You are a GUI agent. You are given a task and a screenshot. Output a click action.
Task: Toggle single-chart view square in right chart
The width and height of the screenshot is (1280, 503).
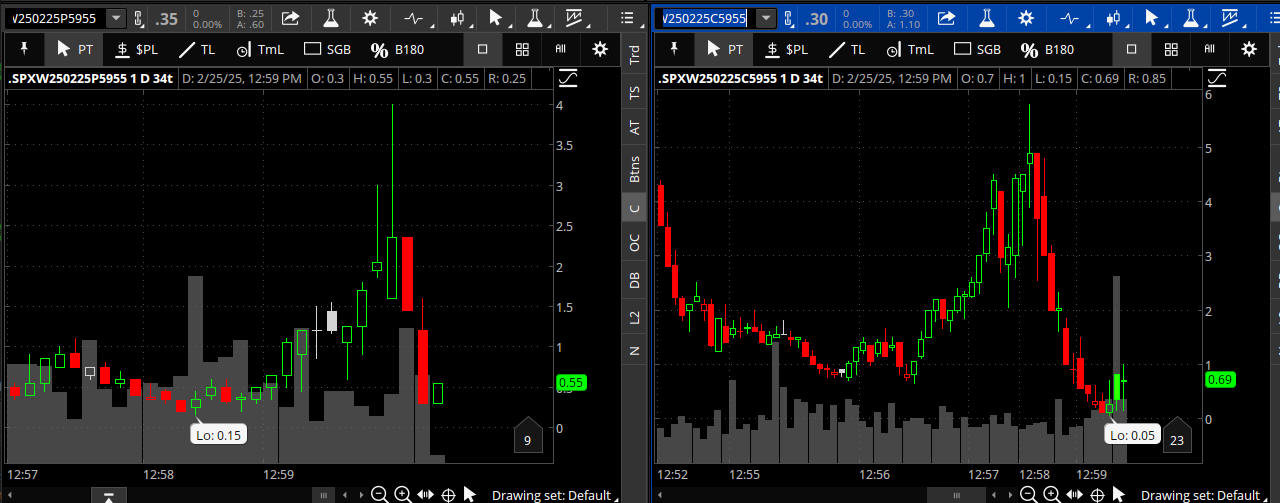pyautogui.click(x=1132, y=49)
